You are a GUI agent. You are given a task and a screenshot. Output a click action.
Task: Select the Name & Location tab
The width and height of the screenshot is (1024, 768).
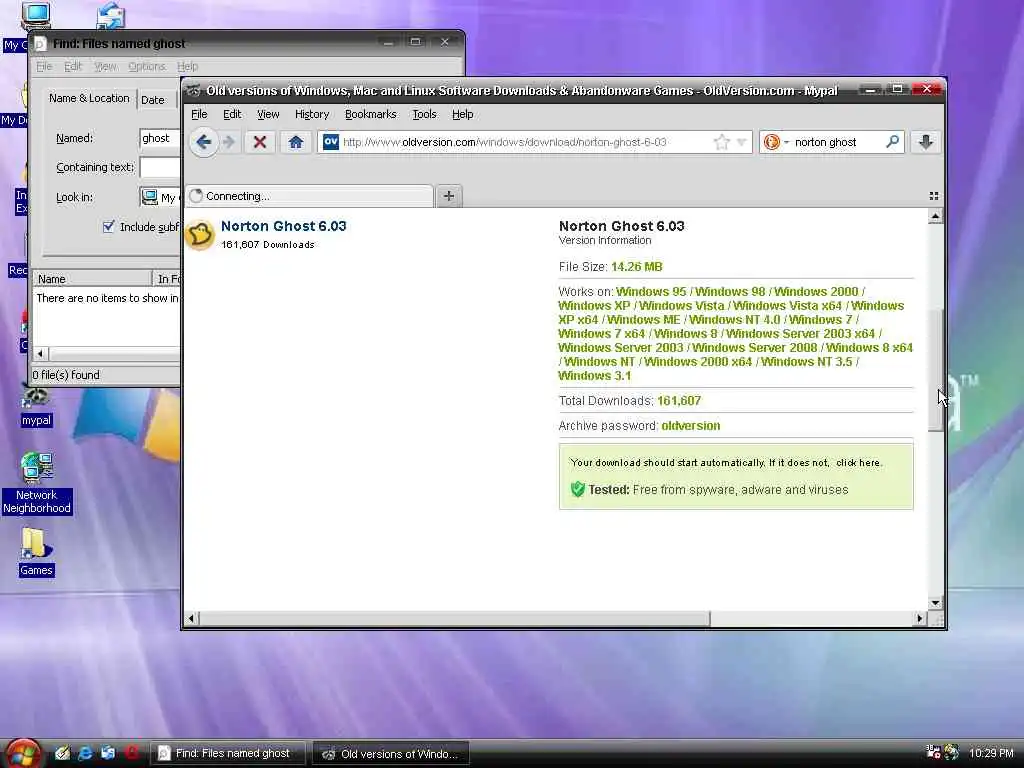89,98
